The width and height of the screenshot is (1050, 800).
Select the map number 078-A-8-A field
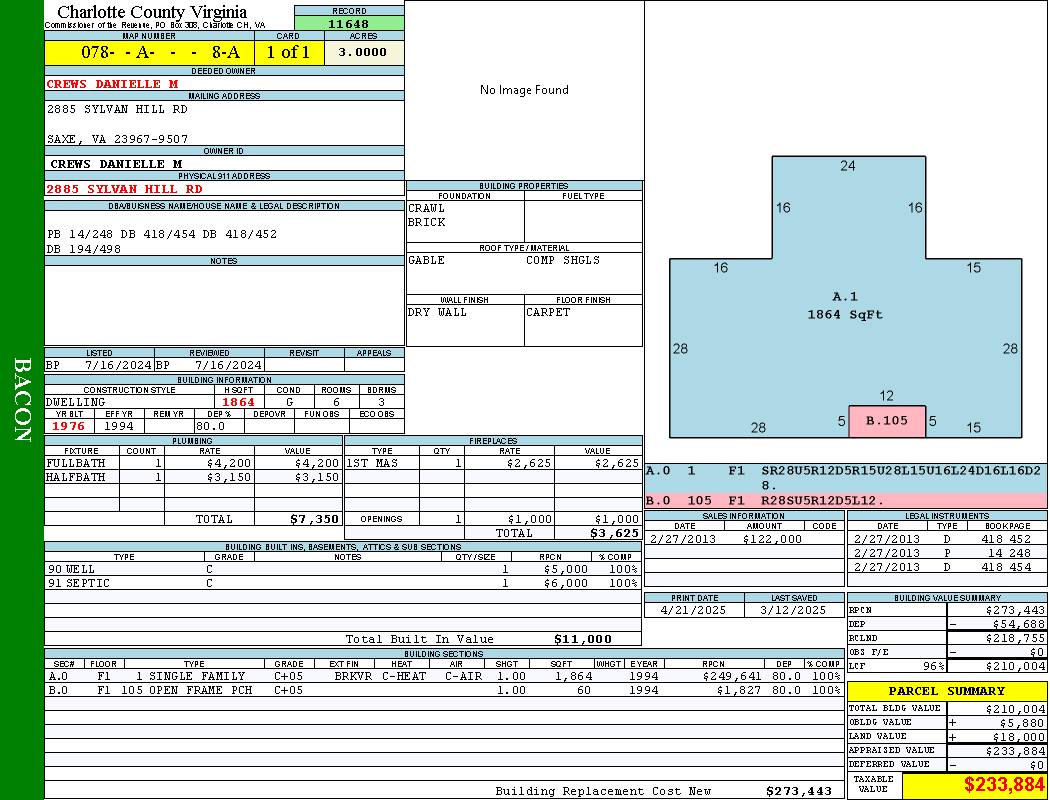tap(148, 53)
